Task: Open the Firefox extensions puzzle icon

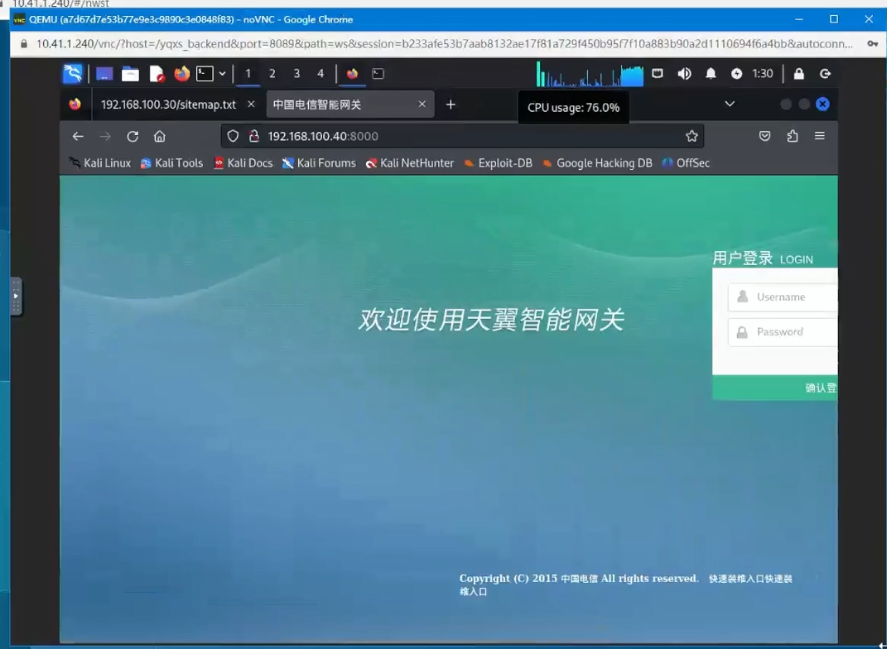Action: click(x=793, y=136)
